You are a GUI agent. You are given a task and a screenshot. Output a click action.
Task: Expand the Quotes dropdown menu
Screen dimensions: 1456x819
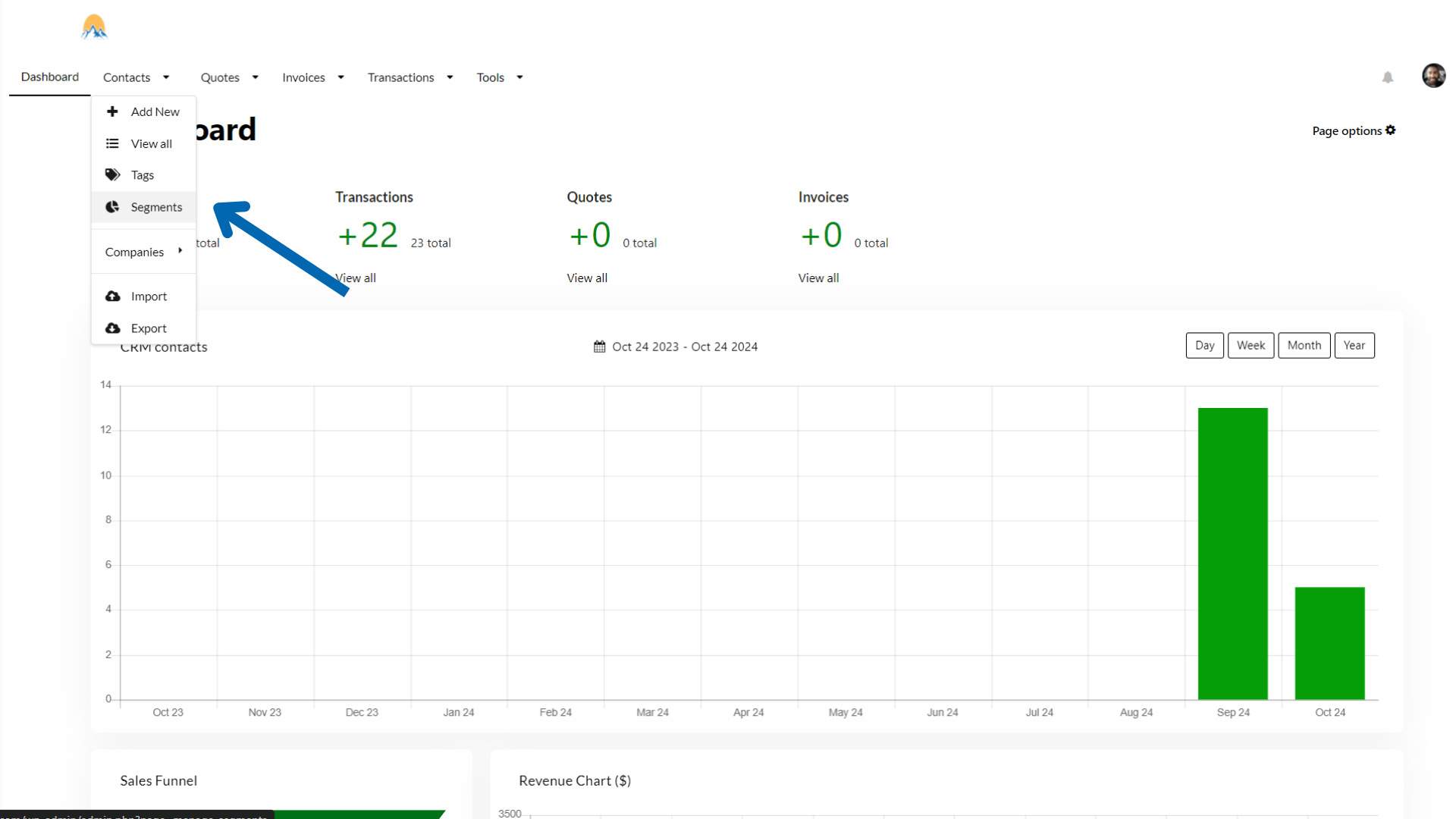point(229,77)
